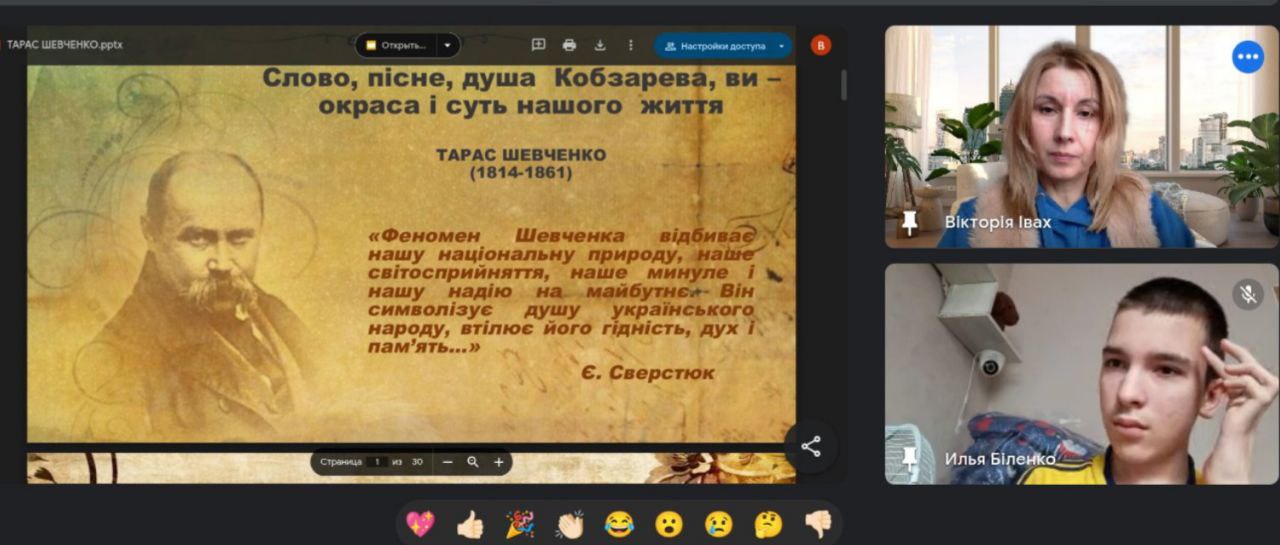Send the crying face reaction
Image resolution: width=1280 pixels, height=545 pixels.
[718, 524]
